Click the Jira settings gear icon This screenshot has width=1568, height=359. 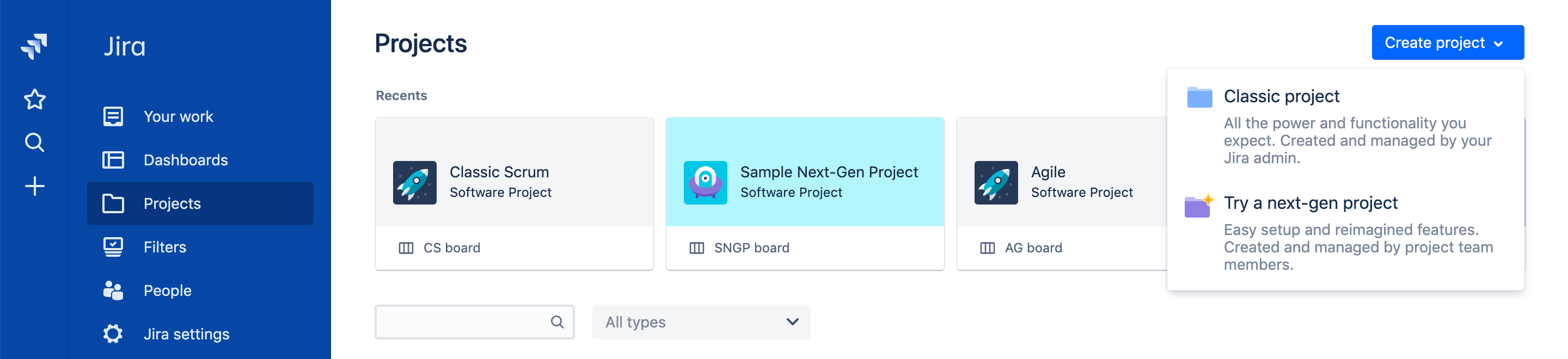pos(113,333)
